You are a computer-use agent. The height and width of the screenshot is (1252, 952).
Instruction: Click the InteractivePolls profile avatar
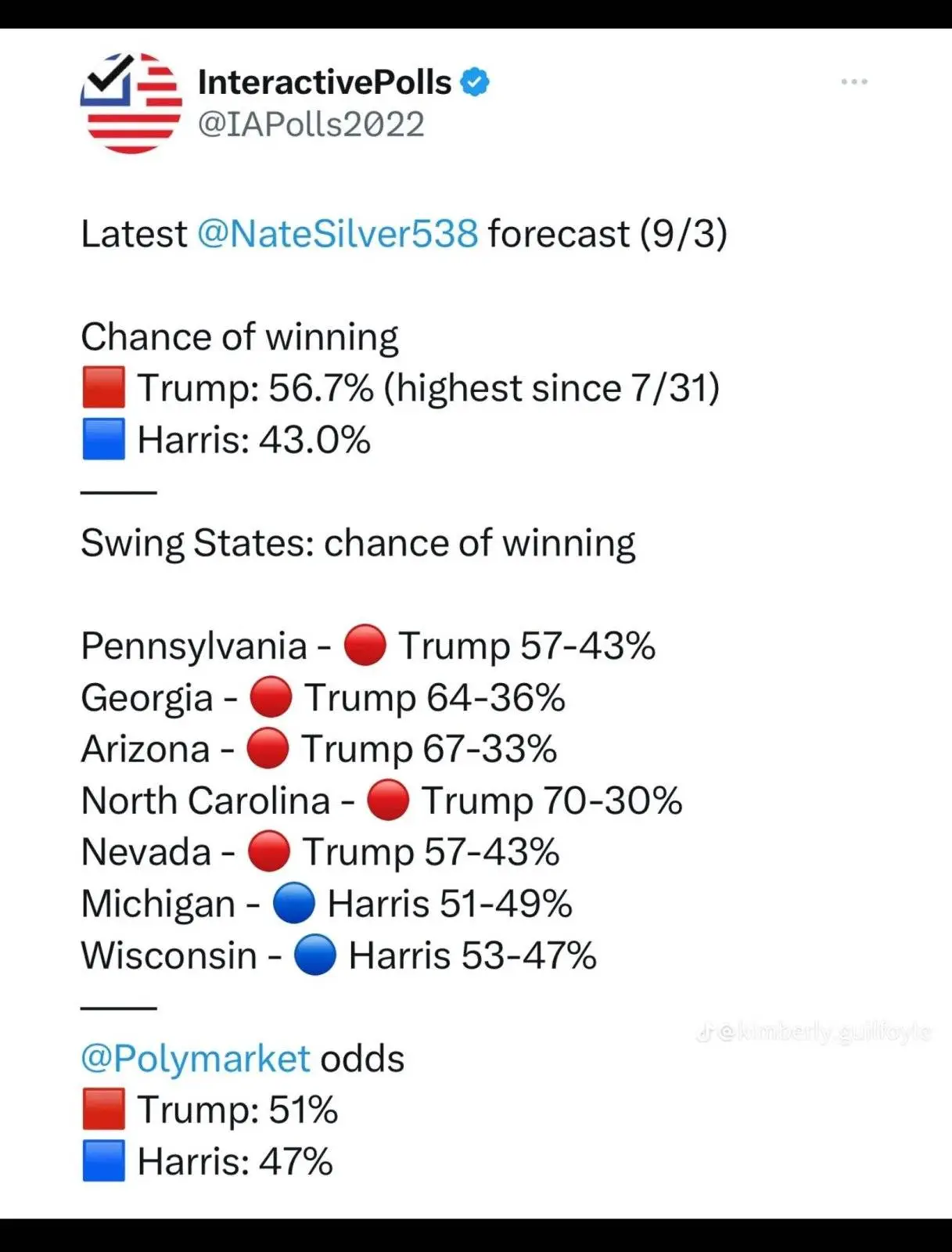tap(131, 103)
